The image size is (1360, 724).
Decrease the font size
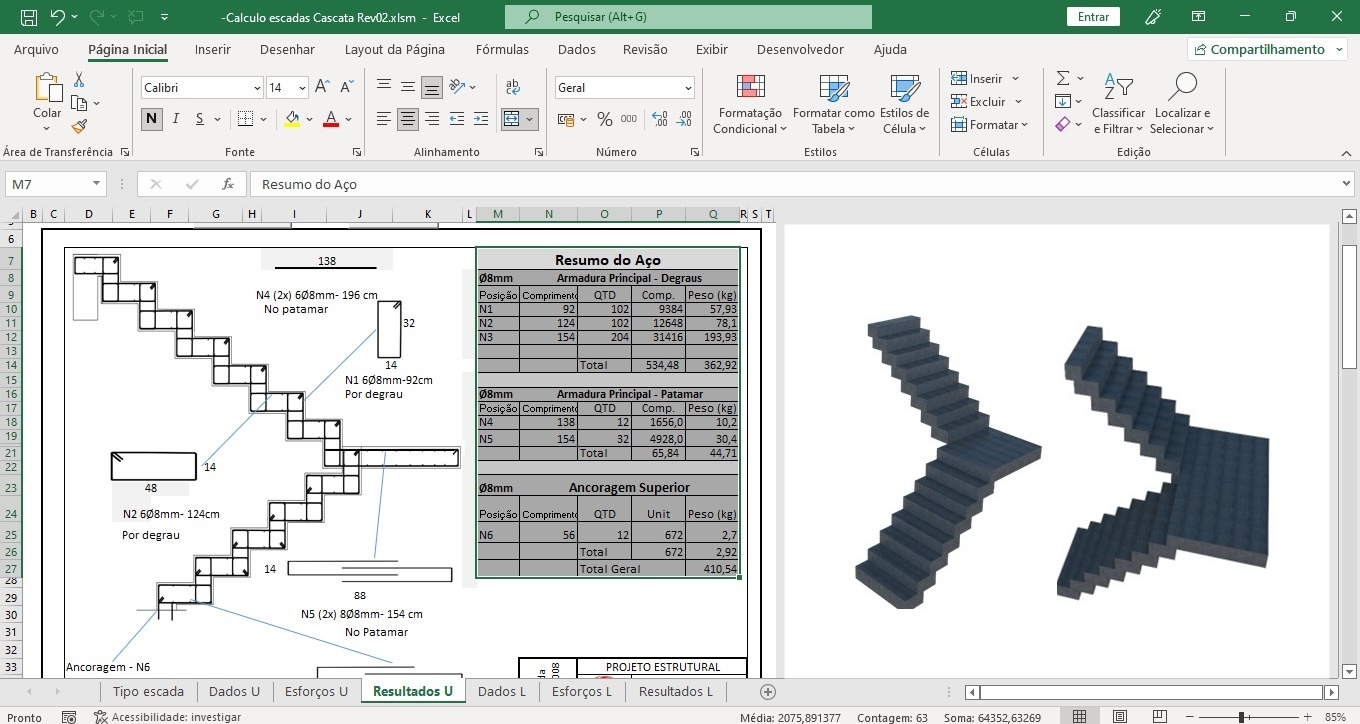pyautogui.click(x=346, y=88)
